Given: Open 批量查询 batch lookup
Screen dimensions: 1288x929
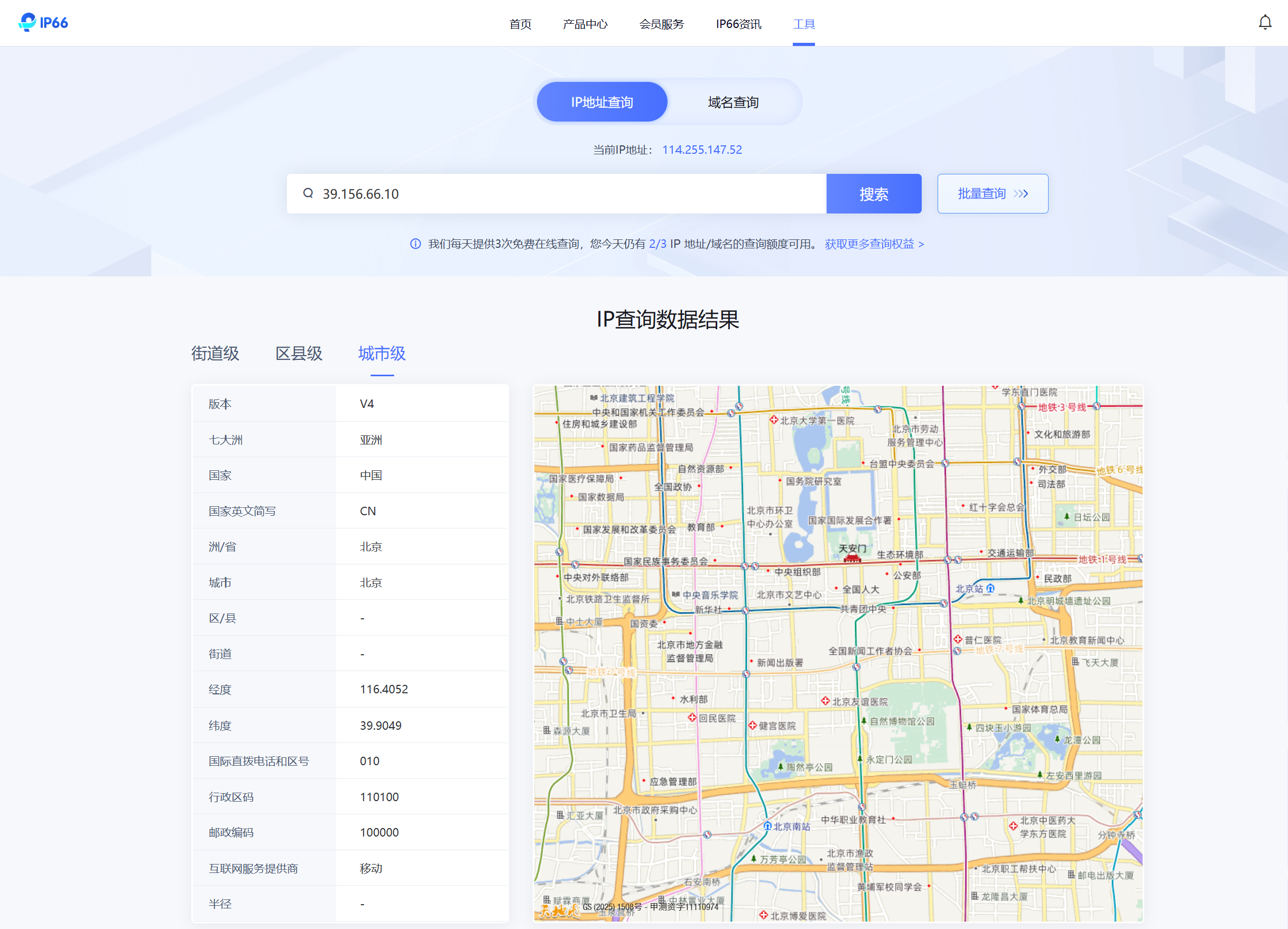Looking at the screenshot, I should point(992,193).
